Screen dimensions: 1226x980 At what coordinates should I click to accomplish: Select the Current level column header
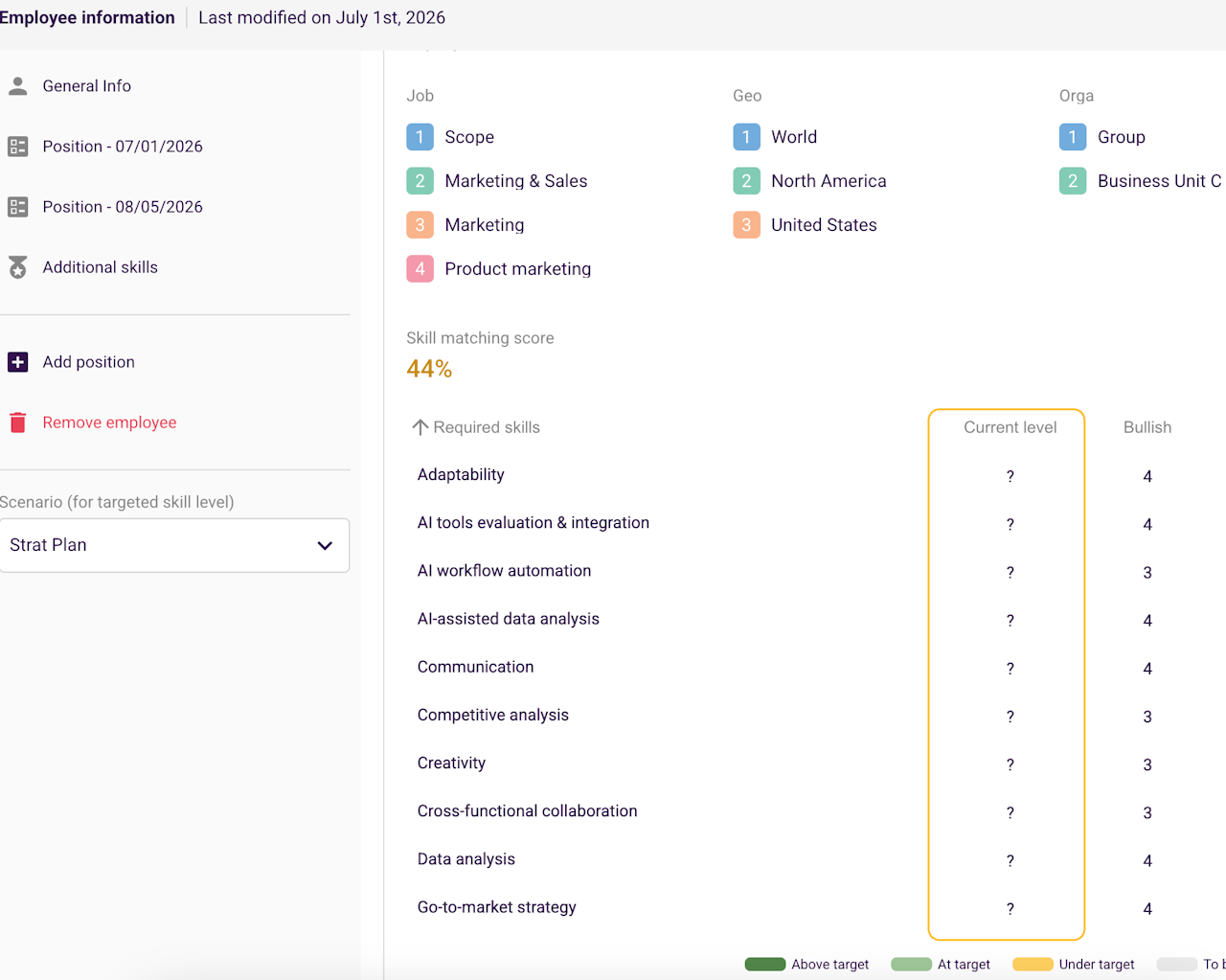pos(1010,427)
